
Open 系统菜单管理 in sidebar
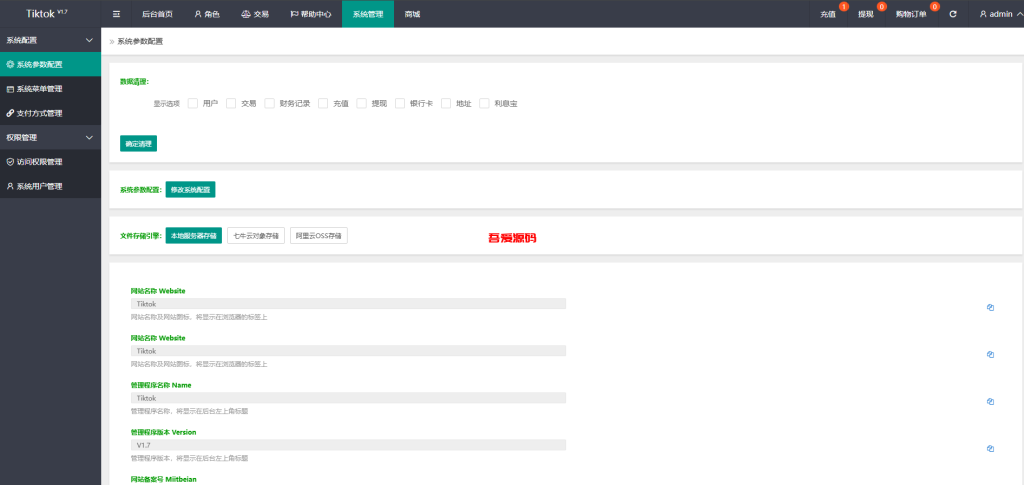(50, 89)
